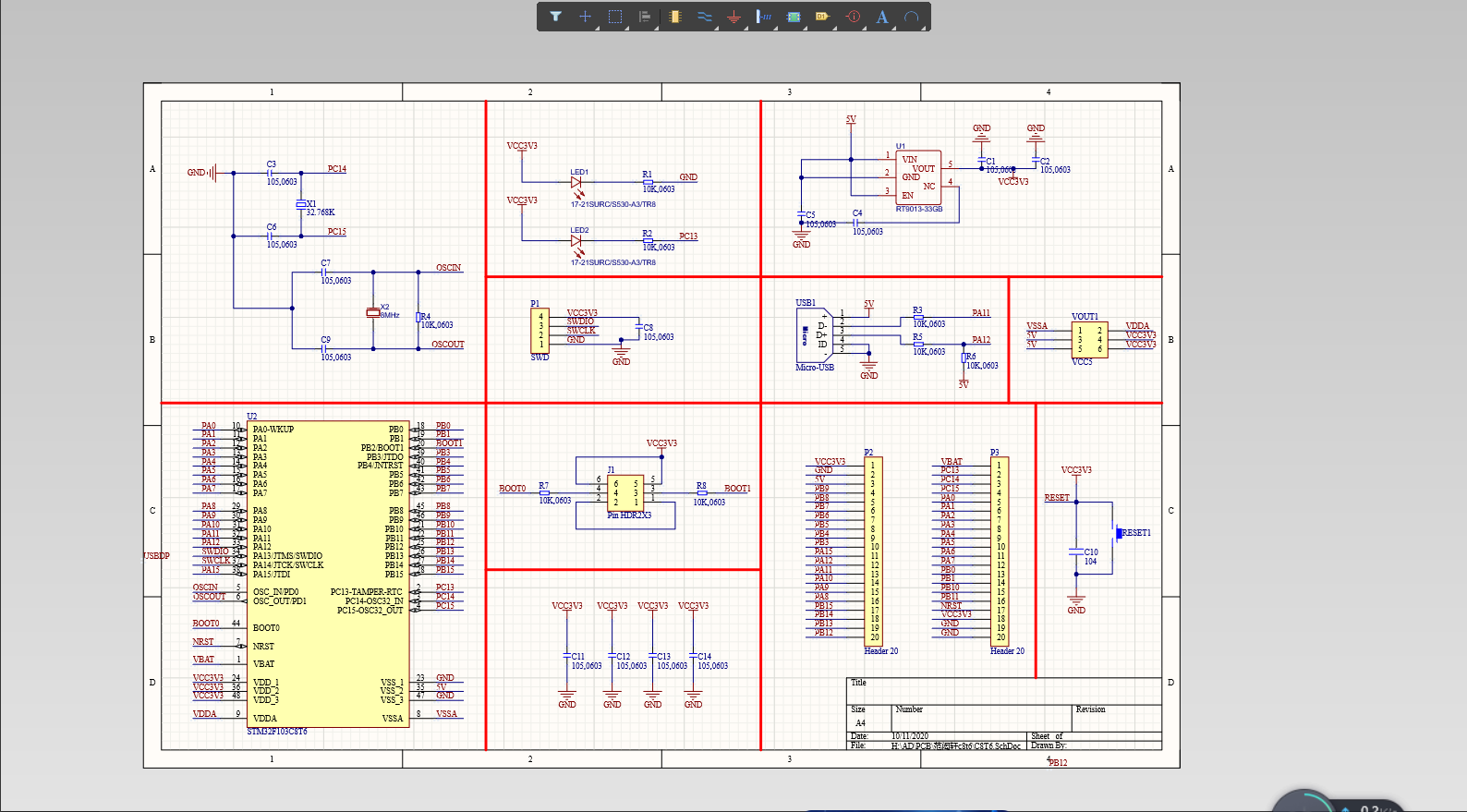Activate the move objects cross tool
This screenshot has width=1467, height=812.
click(585, 17)
